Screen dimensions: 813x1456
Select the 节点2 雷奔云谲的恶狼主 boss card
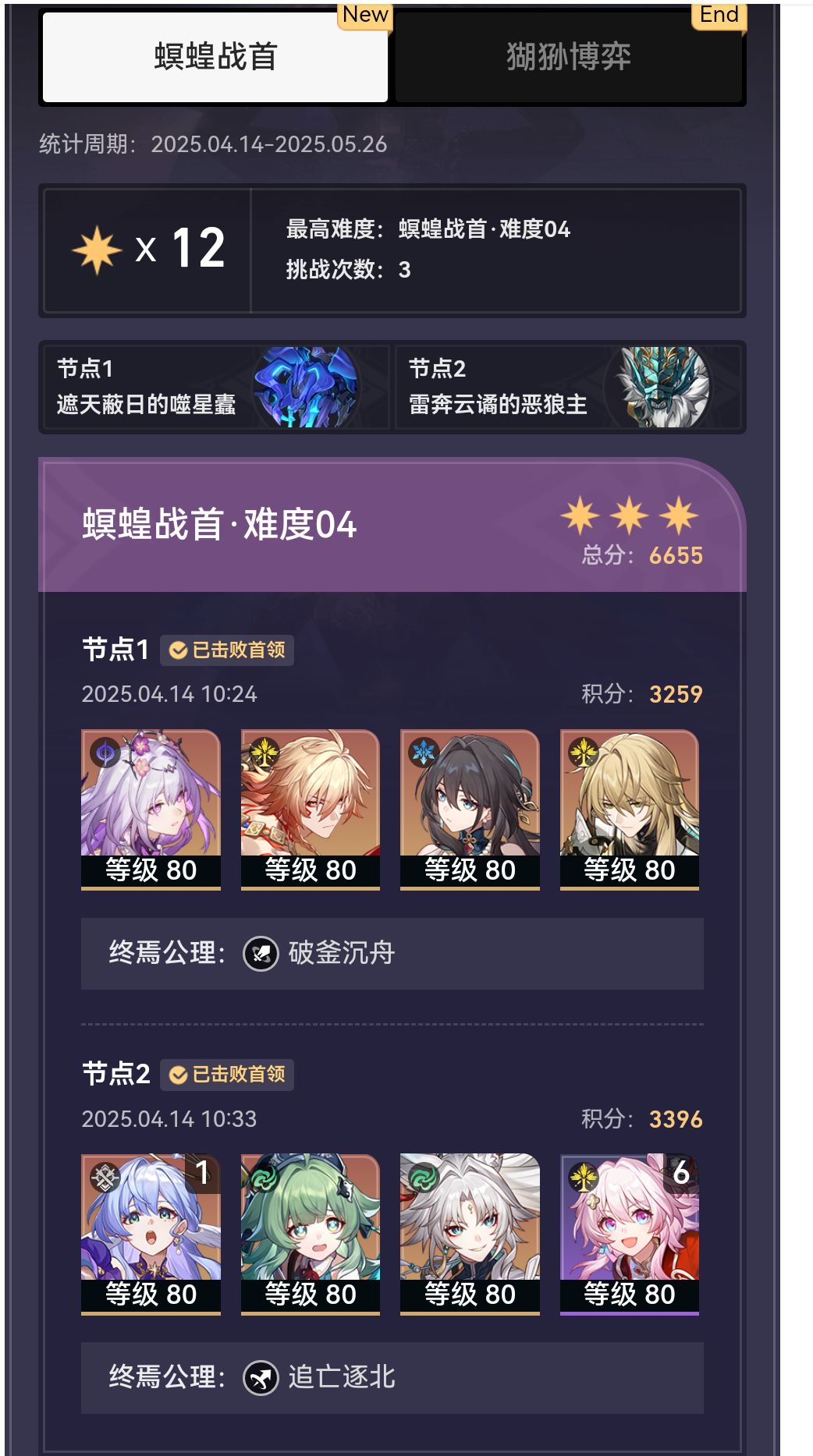tap(568, 387)
